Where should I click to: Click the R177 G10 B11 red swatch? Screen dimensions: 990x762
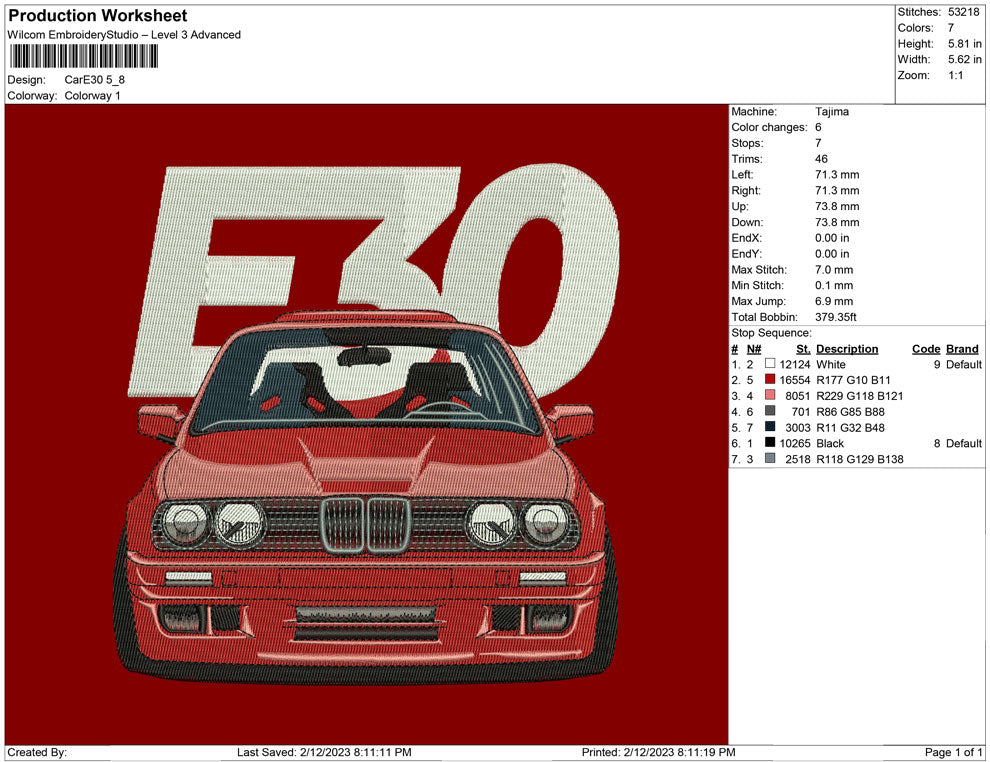pos(770,379)
